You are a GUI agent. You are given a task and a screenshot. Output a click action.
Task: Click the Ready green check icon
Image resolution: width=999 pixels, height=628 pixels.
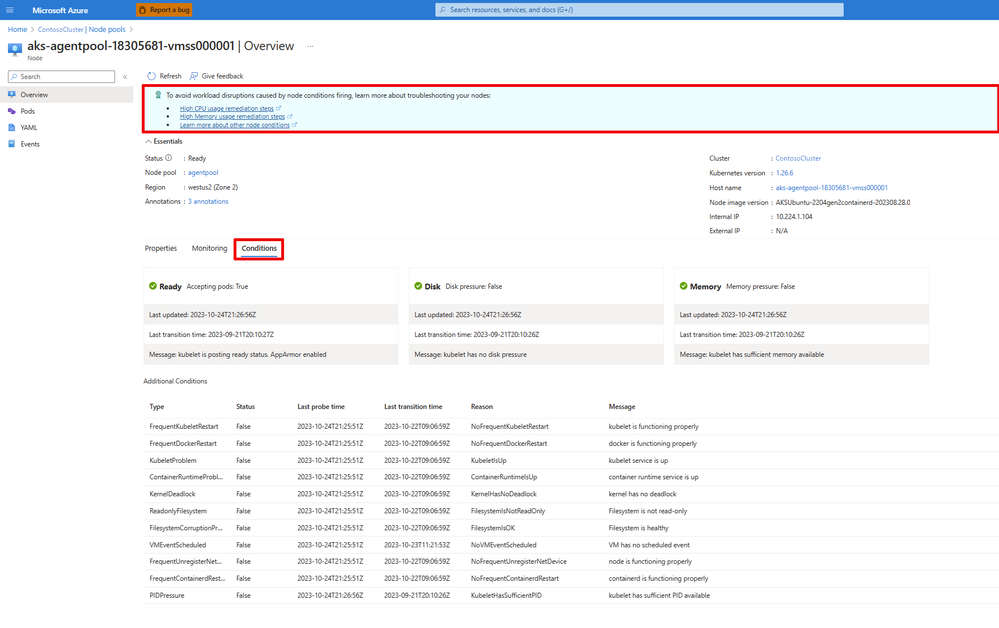(153, 286)
